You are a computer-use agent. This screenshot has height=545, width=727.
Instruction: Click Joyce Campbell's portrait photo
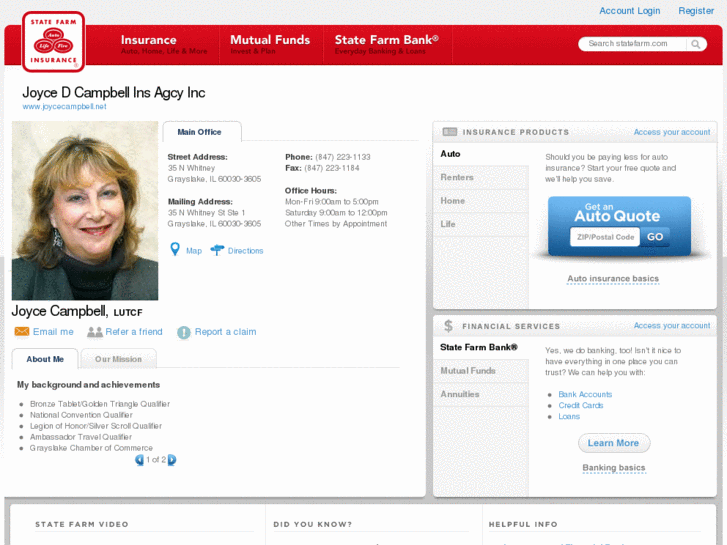pyautogui.click(x=85, y=211)
